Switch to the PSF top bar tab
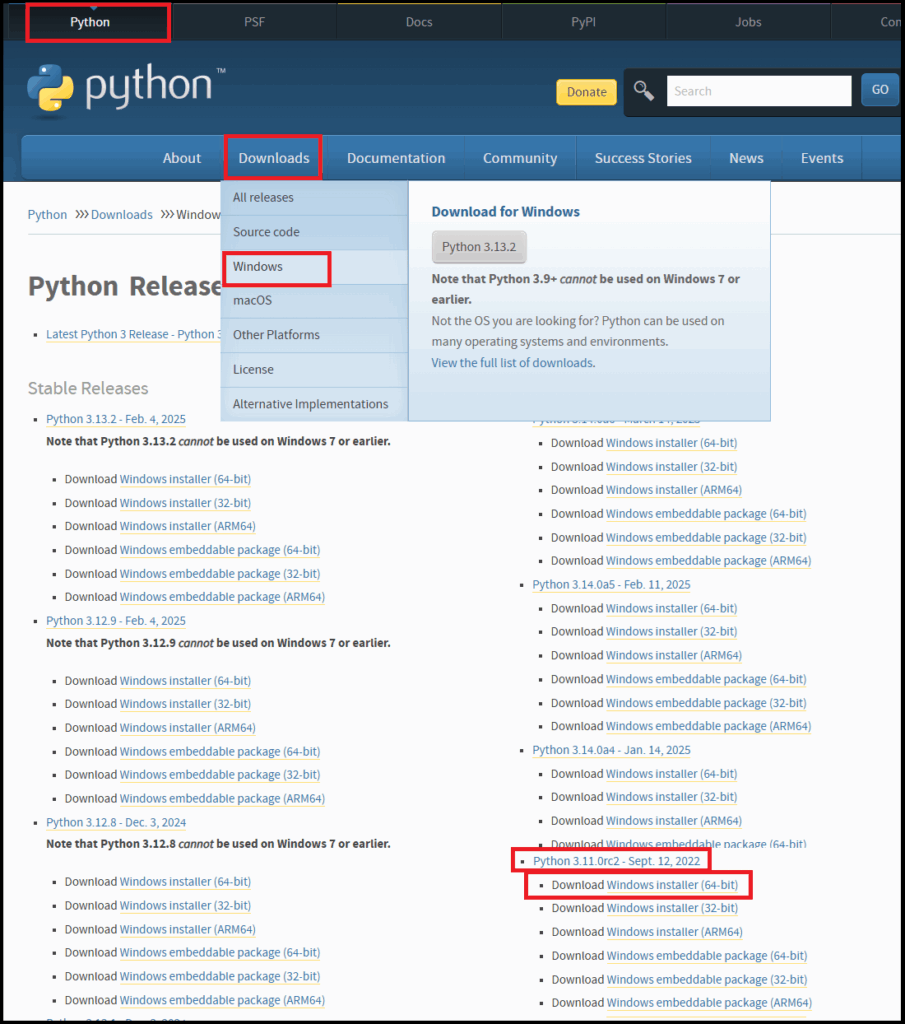The height and width of the screenshot is (1024, 905). (255, 22)
